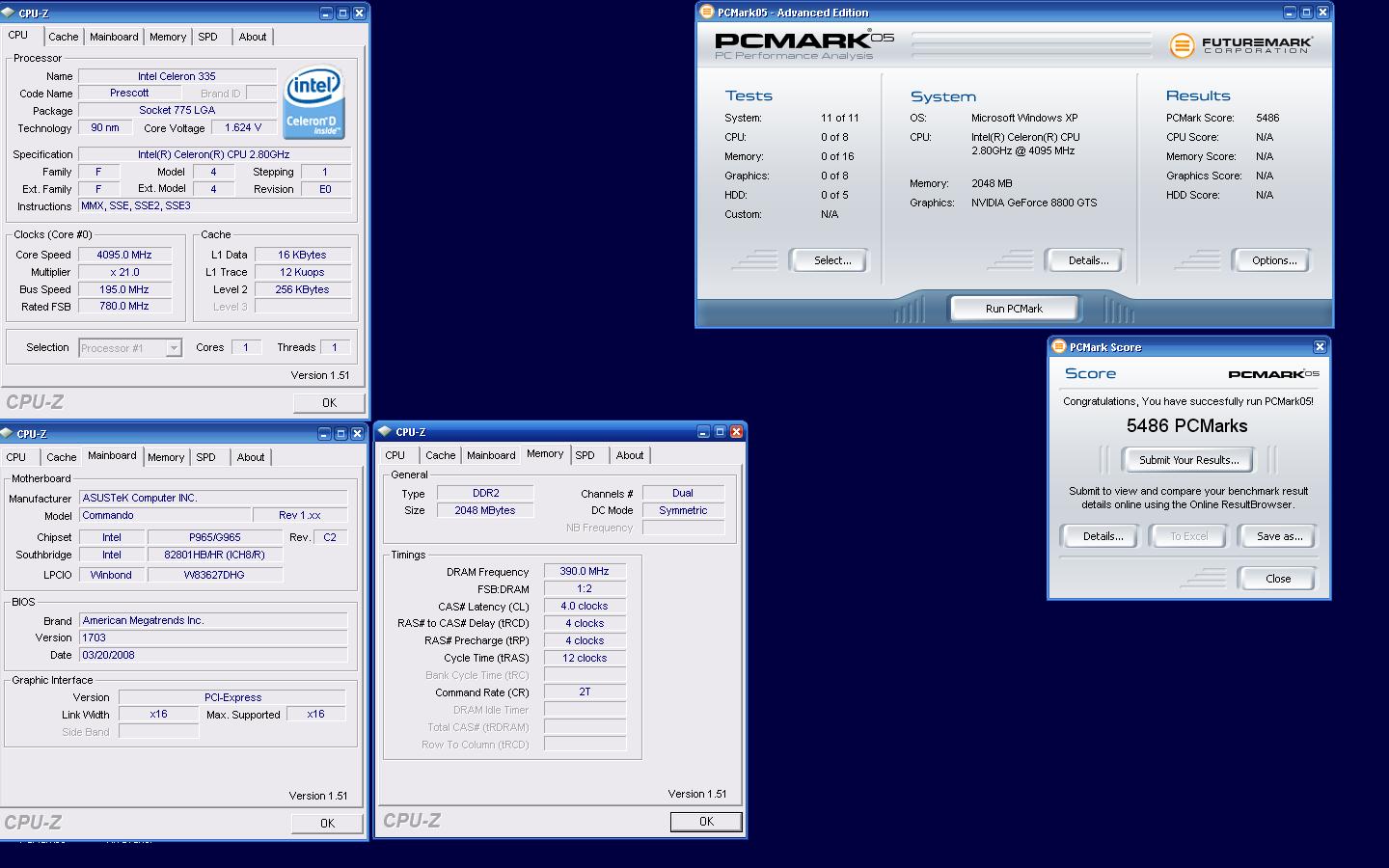
Task: Click the Run PCMark button
Action: pos(1014,309)
